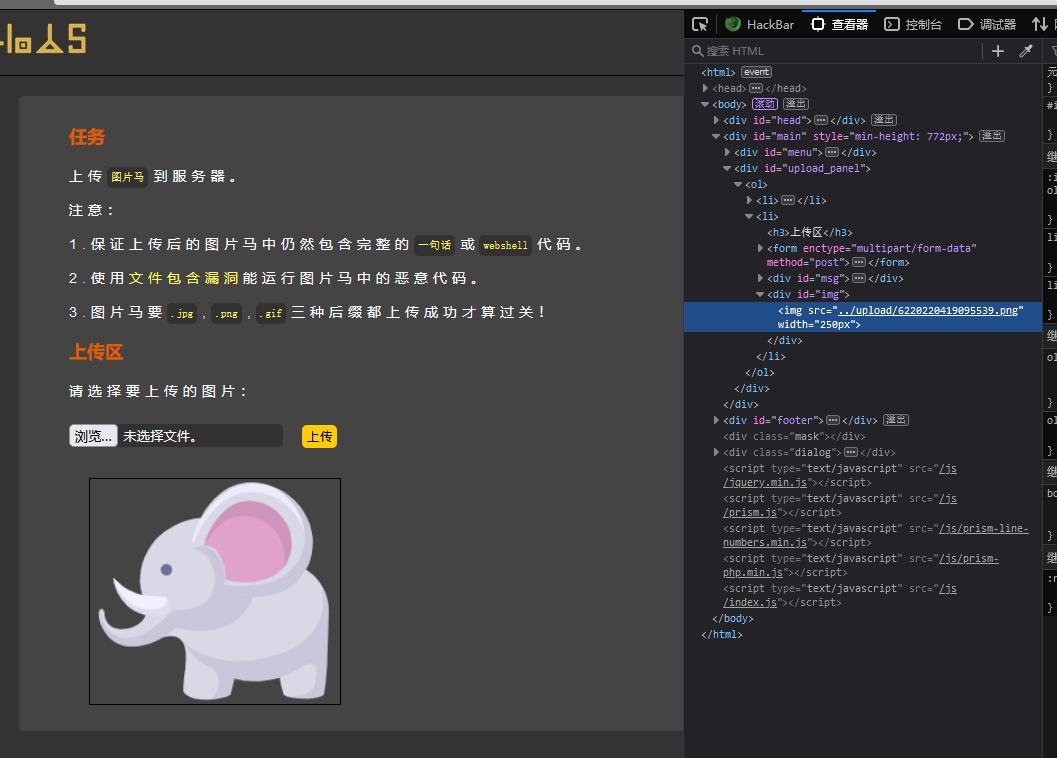
Task: Click the 未选择文件 file label
Action: (x=160, y=436)
